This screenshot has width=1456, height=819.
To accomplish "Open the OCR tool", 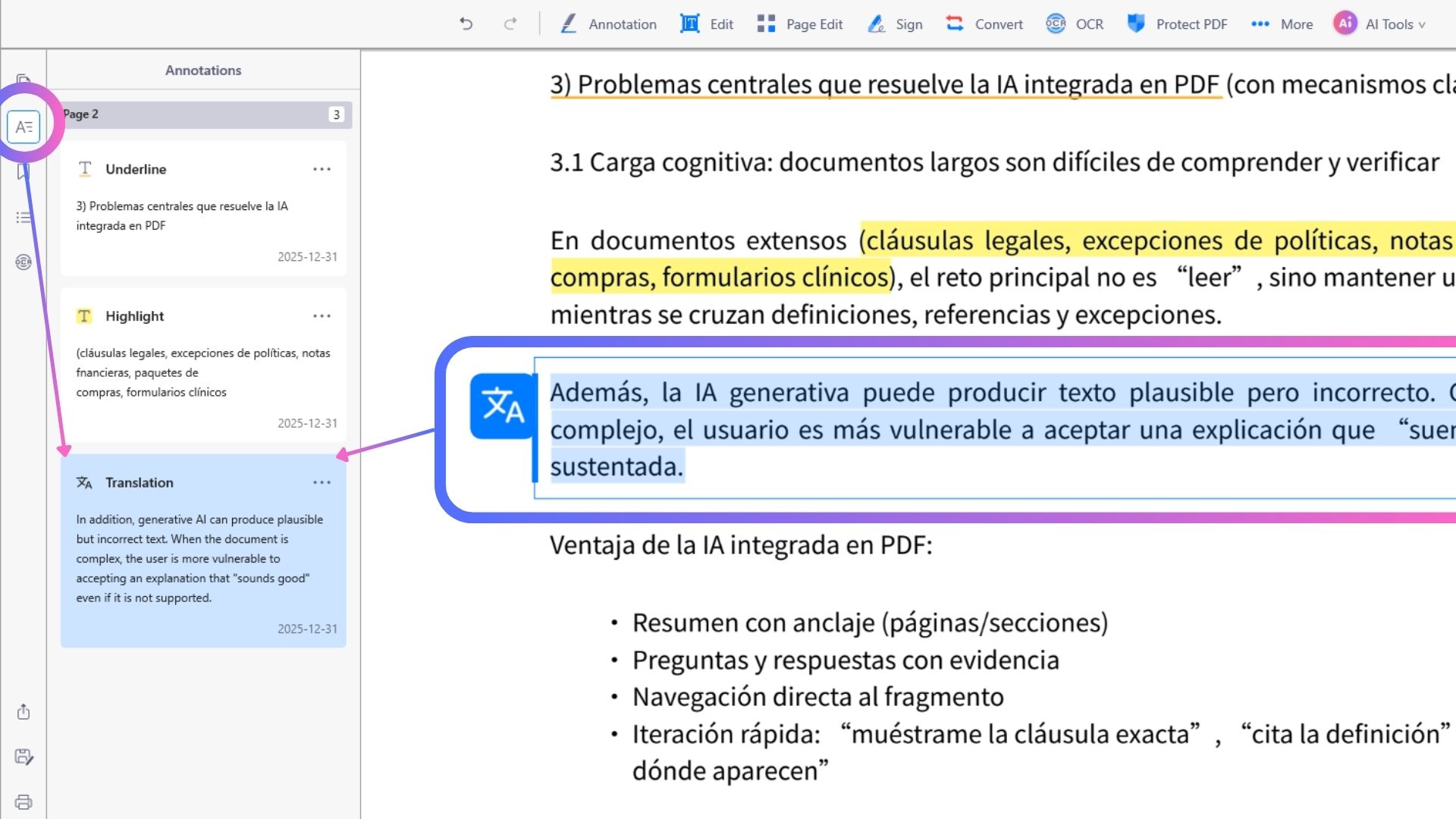I will point(1075,24).
